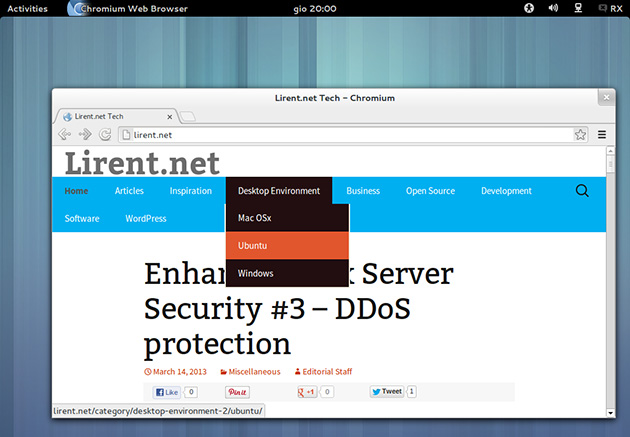Viewport: 630px width, 437px height.
Task: Open Activities overview
Action: [27, 8]
